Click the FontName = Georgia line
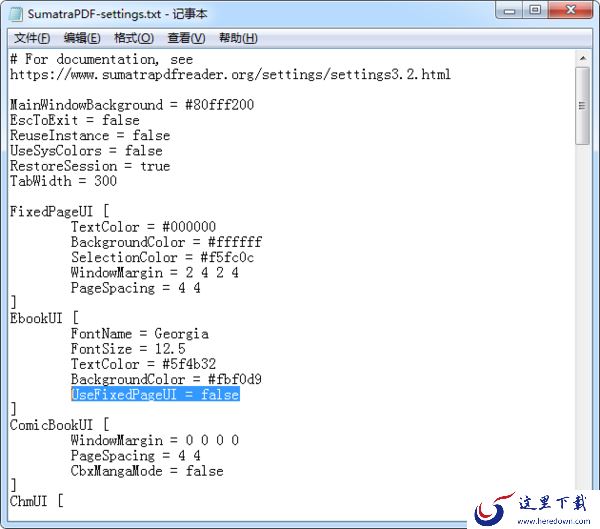The height and width of the screenshot is (529, 600). pos(140,334)
